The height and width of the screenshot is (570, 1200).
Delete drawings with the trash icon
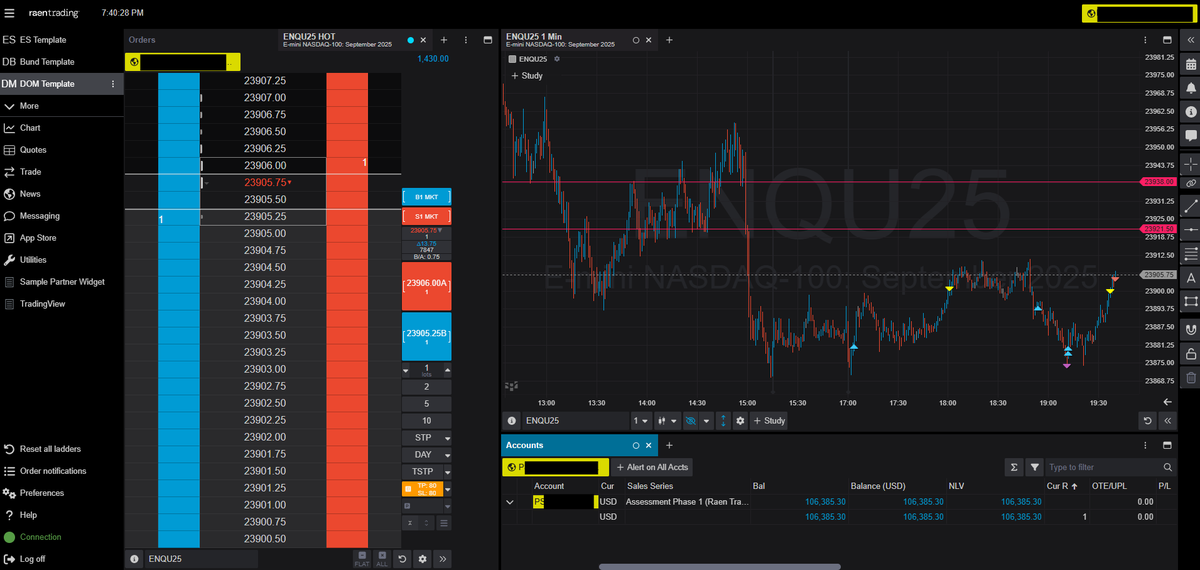coord(1191,377)
